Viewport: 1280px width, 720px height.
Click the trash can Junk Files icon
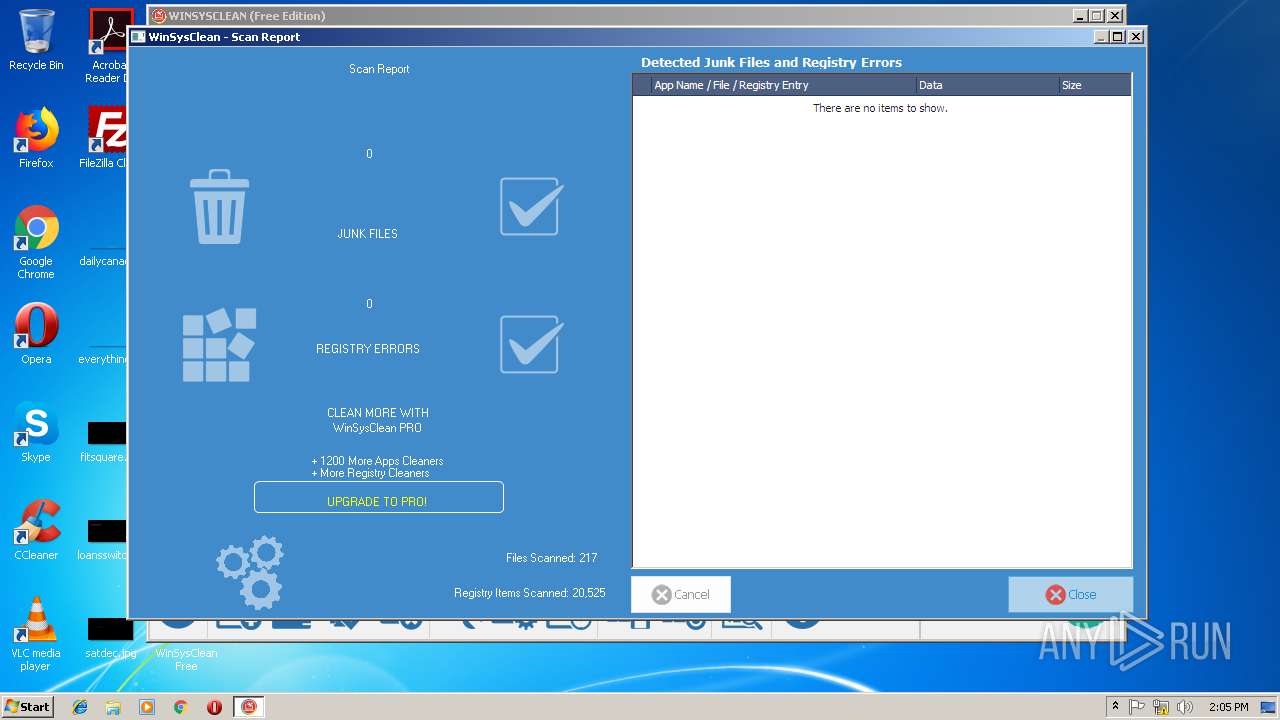pos(219,207)
